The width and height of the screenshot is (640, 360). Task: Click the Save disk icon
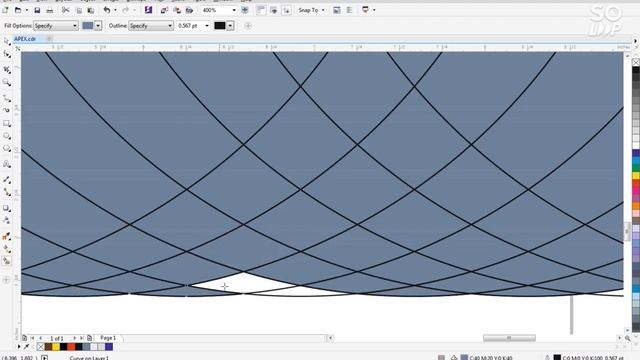[x=37, y=10]
